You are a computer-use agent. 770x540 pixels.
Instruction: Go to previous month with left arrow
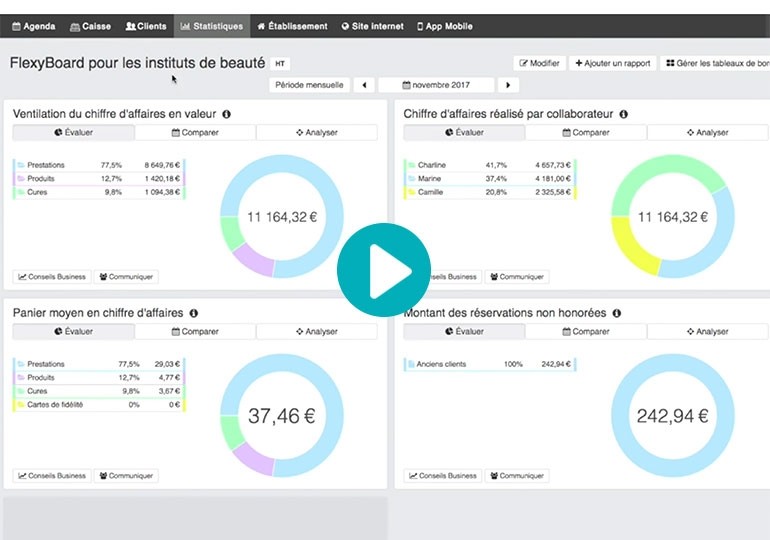[363, 86]
